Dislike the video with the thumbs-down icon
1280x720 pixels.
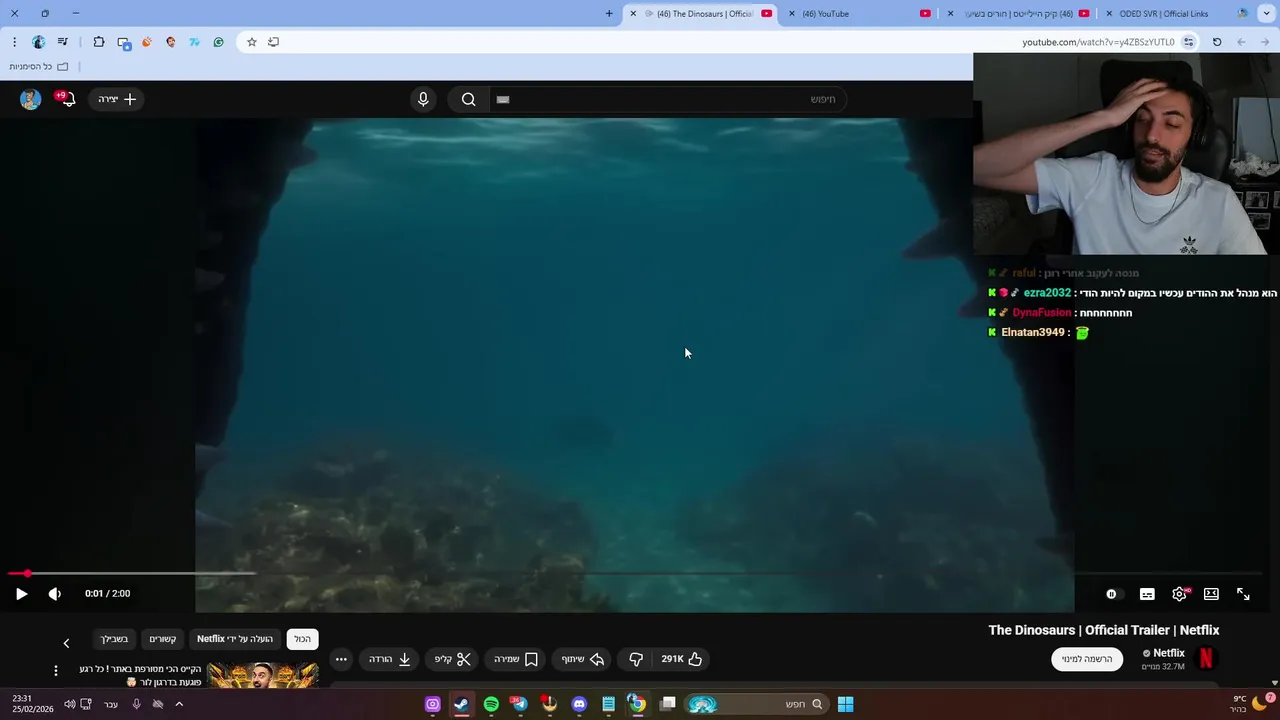636,659
